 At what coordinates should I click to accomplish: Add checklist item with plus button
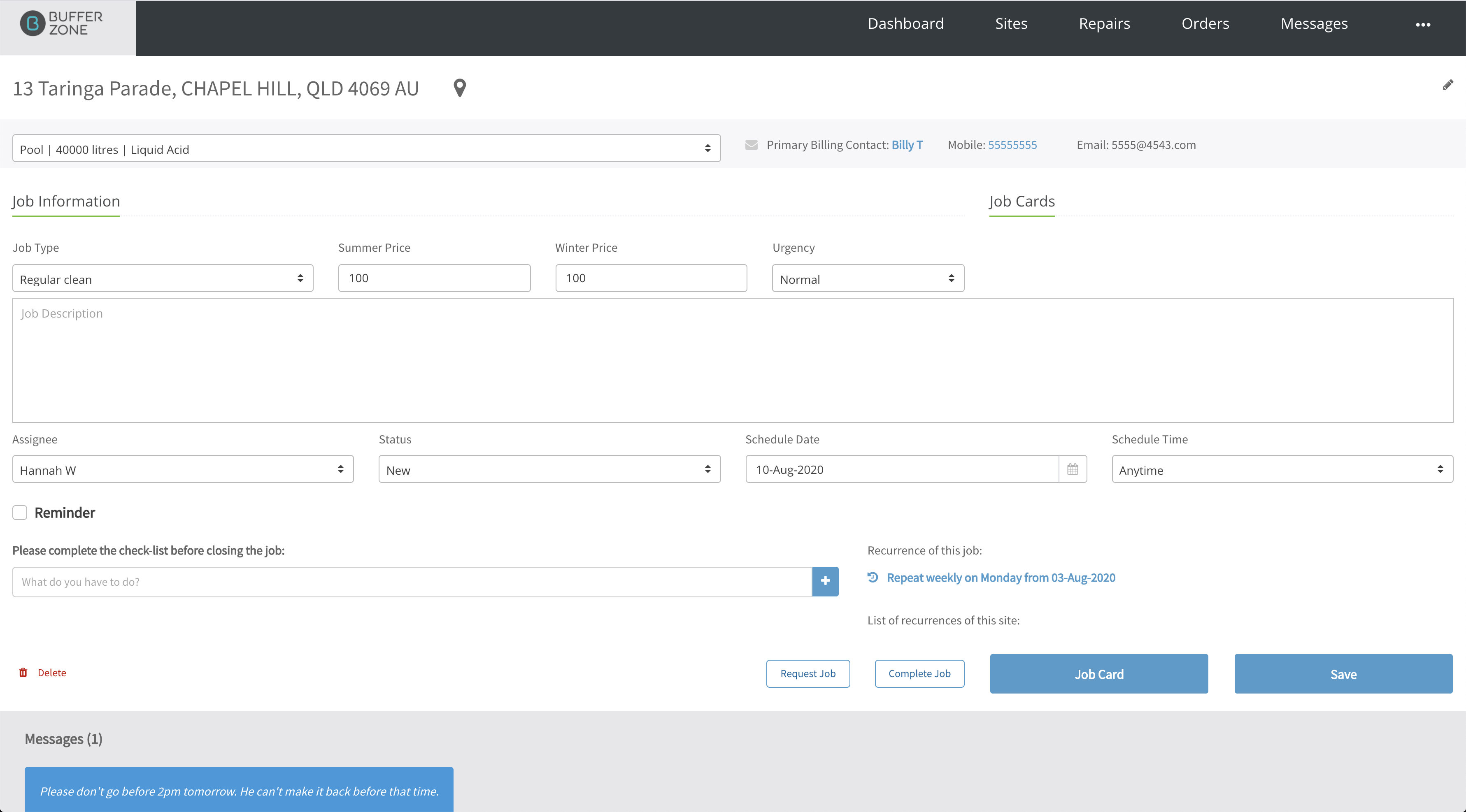(825, 581)
